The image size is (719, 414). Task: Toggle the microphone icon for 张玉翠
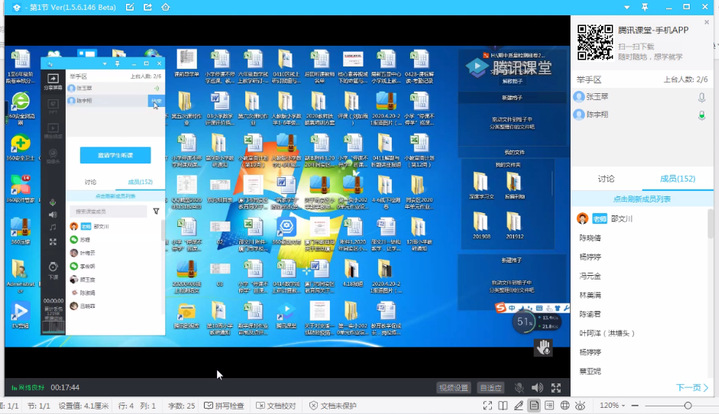[x=702, y=97]
